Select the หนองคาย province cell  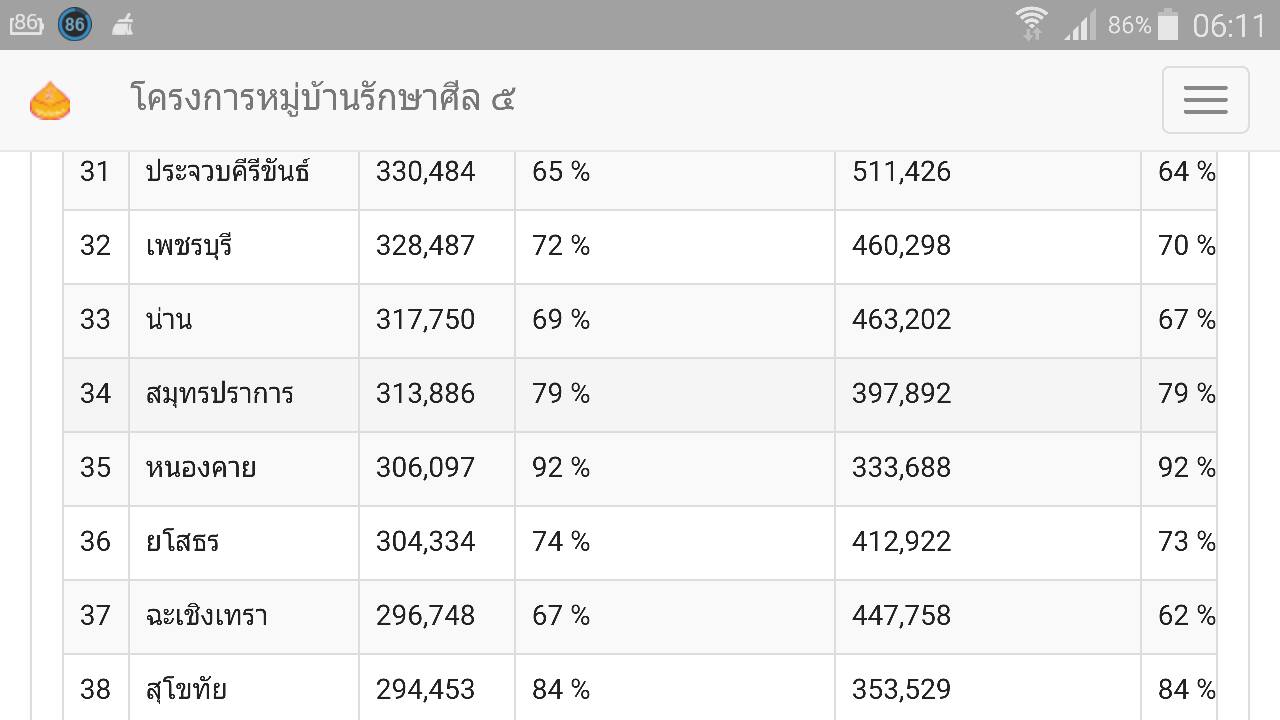(x=244, y=469)
